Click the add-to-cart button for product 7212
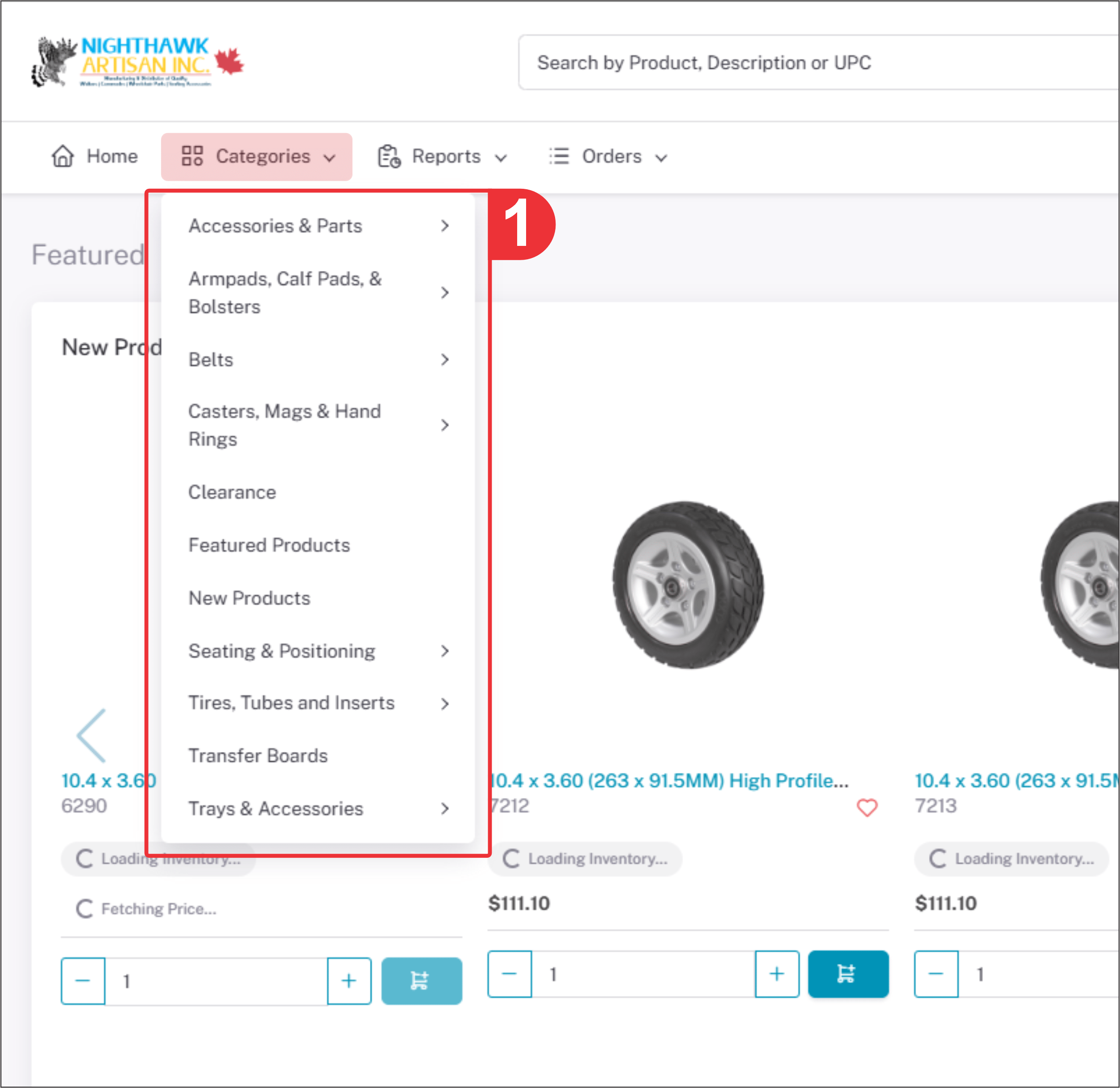1120x1088 pixels. (x=847, y=974)
